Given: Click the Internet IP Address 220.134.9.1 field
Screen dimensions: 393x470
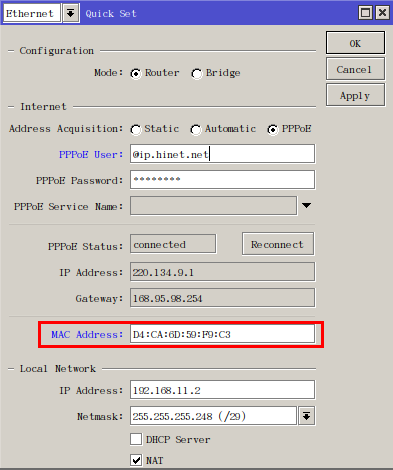Looking at the screenshot, I should click(222, 272).
